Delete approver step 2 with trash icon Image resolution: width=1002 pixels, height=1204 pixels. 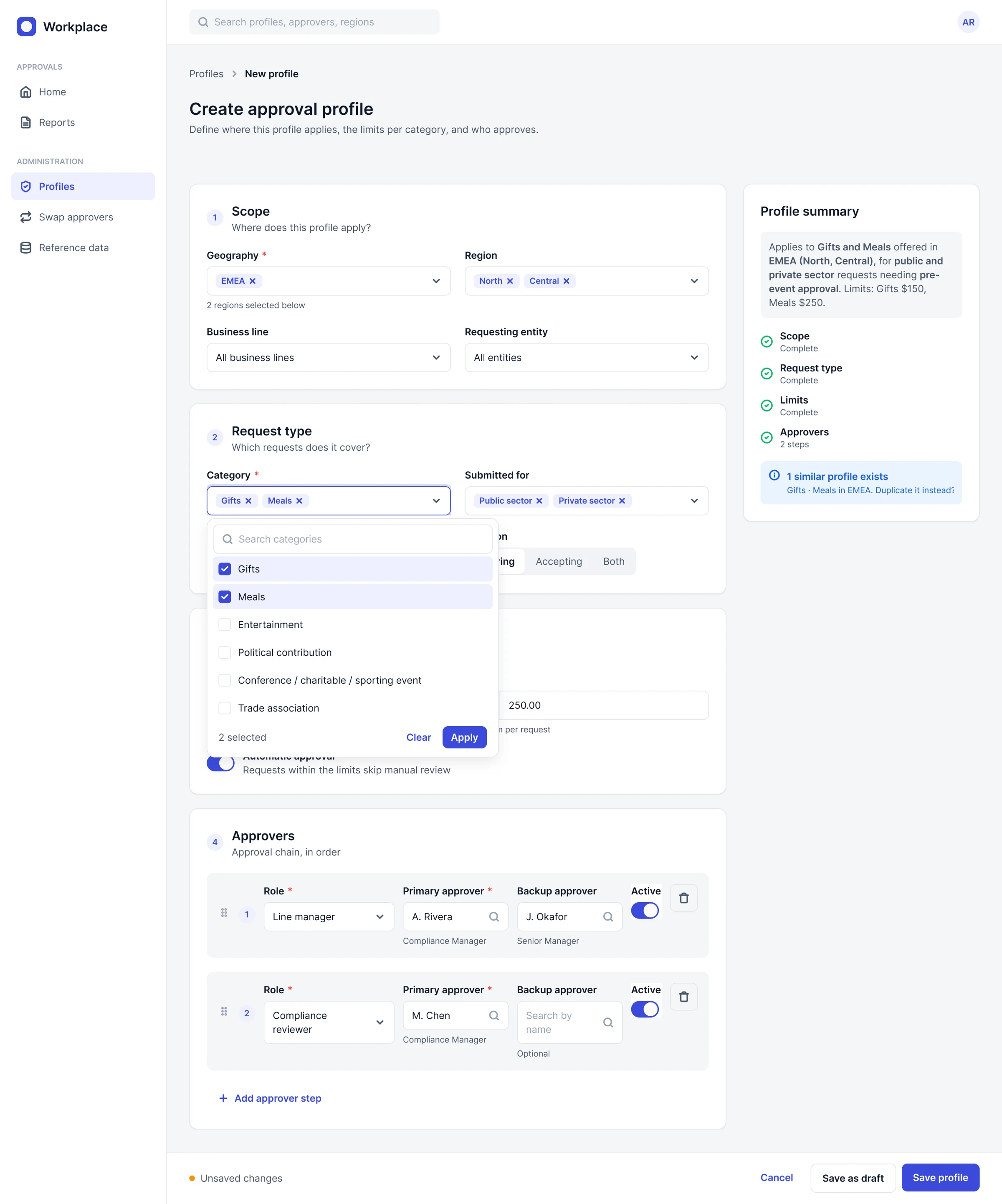pos(684,997)
